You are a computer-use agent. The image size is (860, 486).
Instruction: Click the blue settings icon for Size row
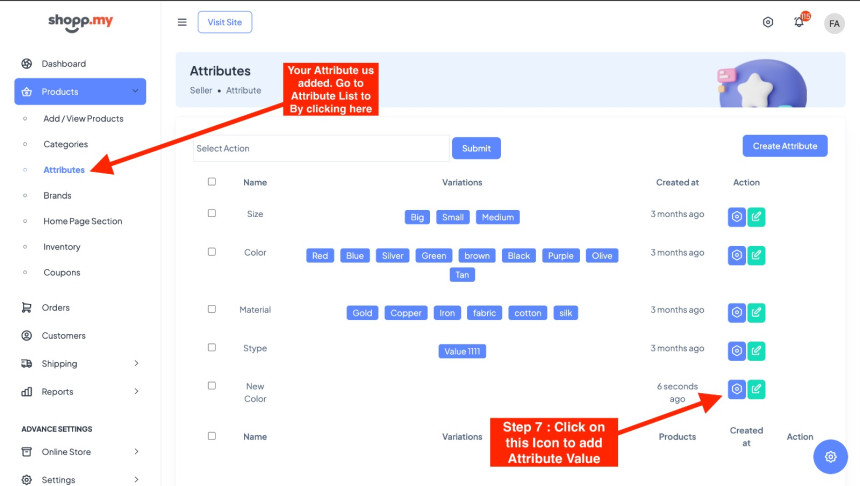click(737, 216)
